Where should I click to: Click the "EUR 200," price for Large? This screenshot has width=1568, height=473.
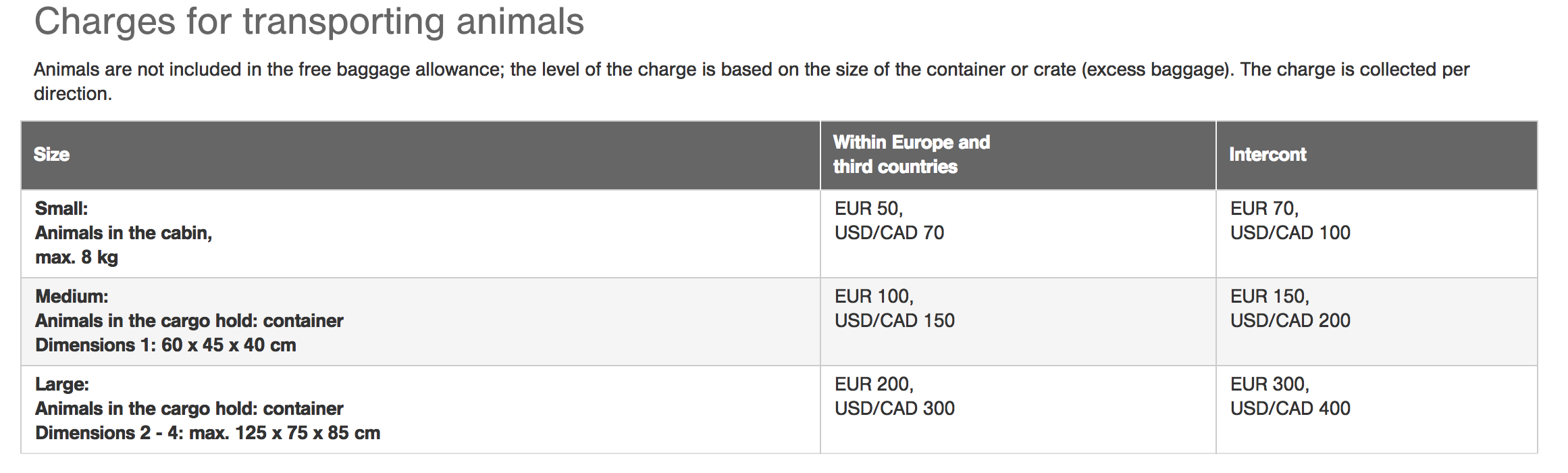[874, 384]
